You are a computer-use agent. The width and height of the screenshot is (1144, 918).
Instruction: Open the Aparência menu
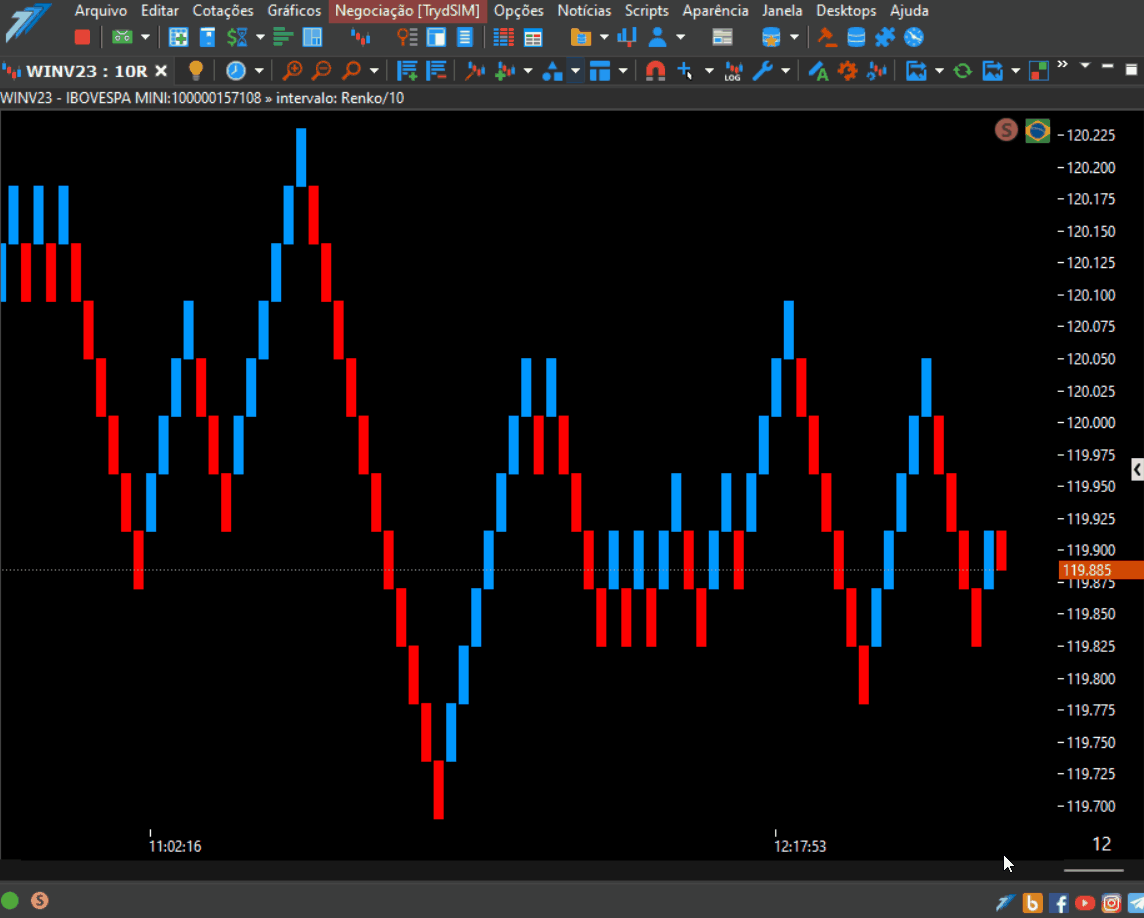715,11
